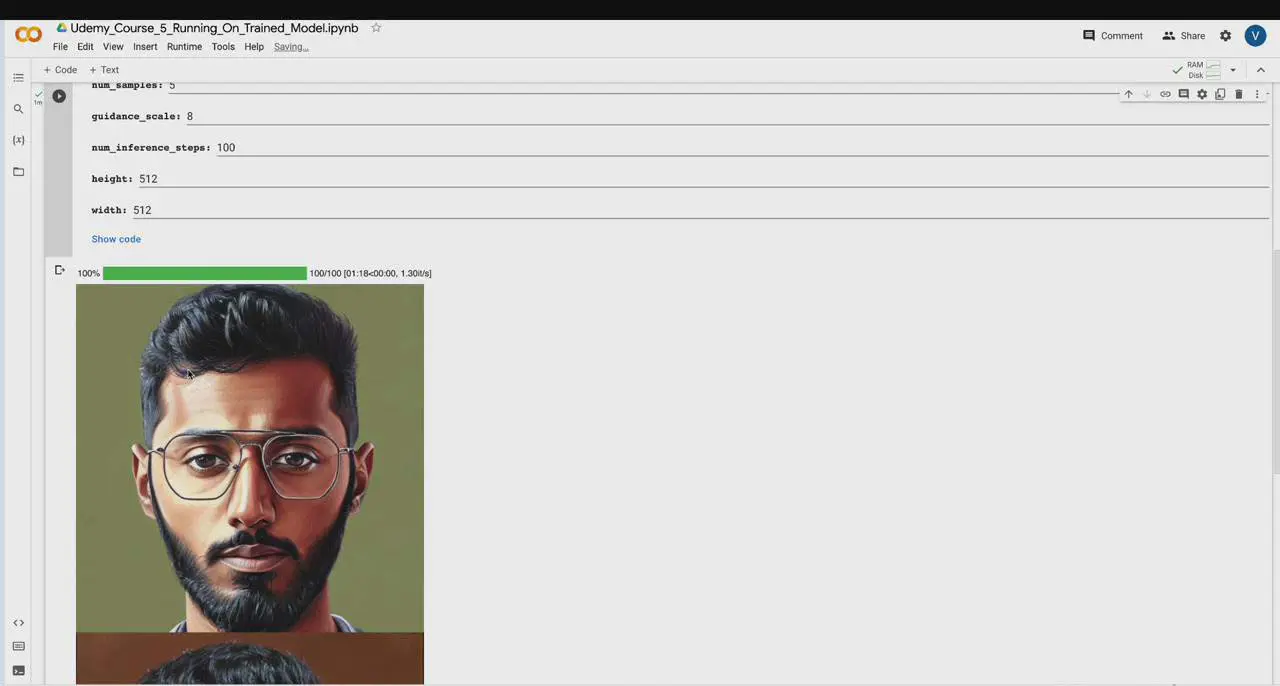1280x686 pixels.
Task: Move cell up with arrow icon
Action: pyautogui.click(x=1128, y=94)
